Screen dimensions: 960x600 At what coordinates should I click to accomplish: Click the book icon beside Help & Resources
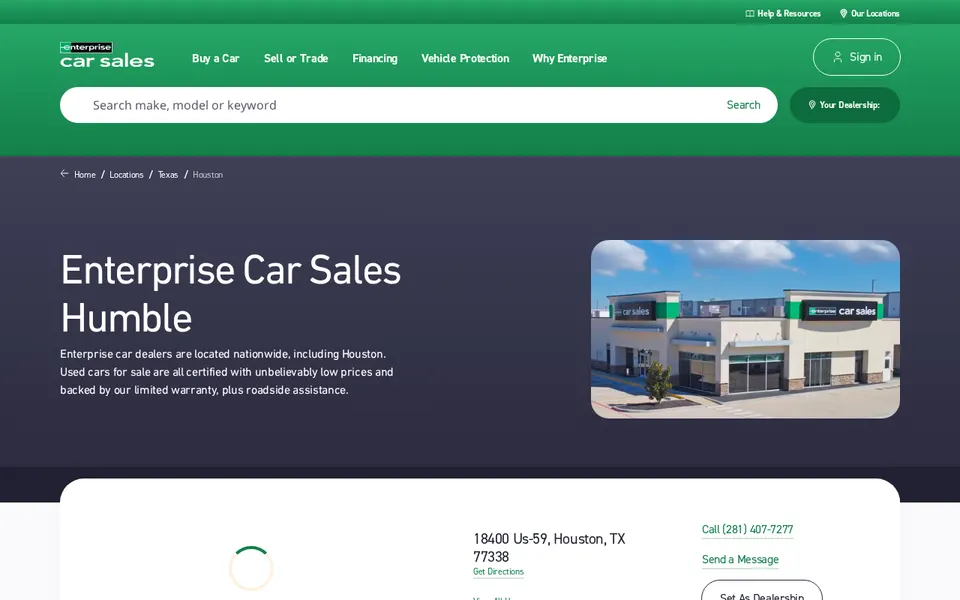tap(749, 13)
